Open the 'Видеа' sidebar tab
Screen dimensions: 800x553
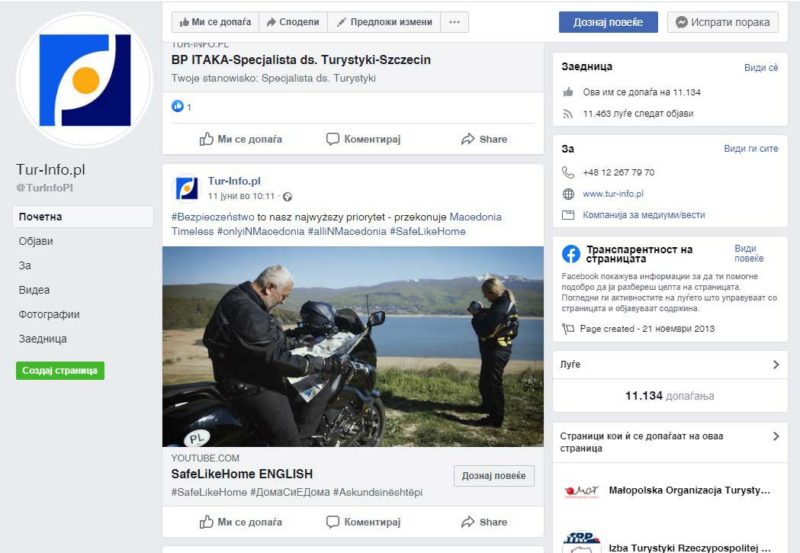34,290
